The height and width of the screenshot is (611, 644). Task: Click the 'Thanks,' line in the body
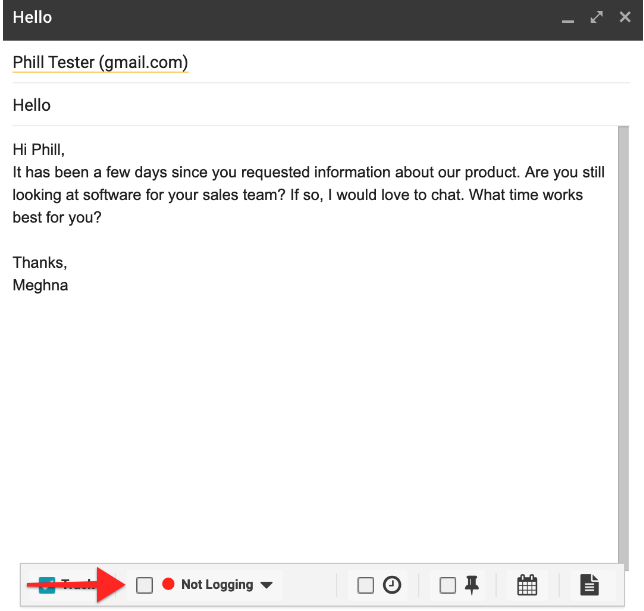click(40, 262)
